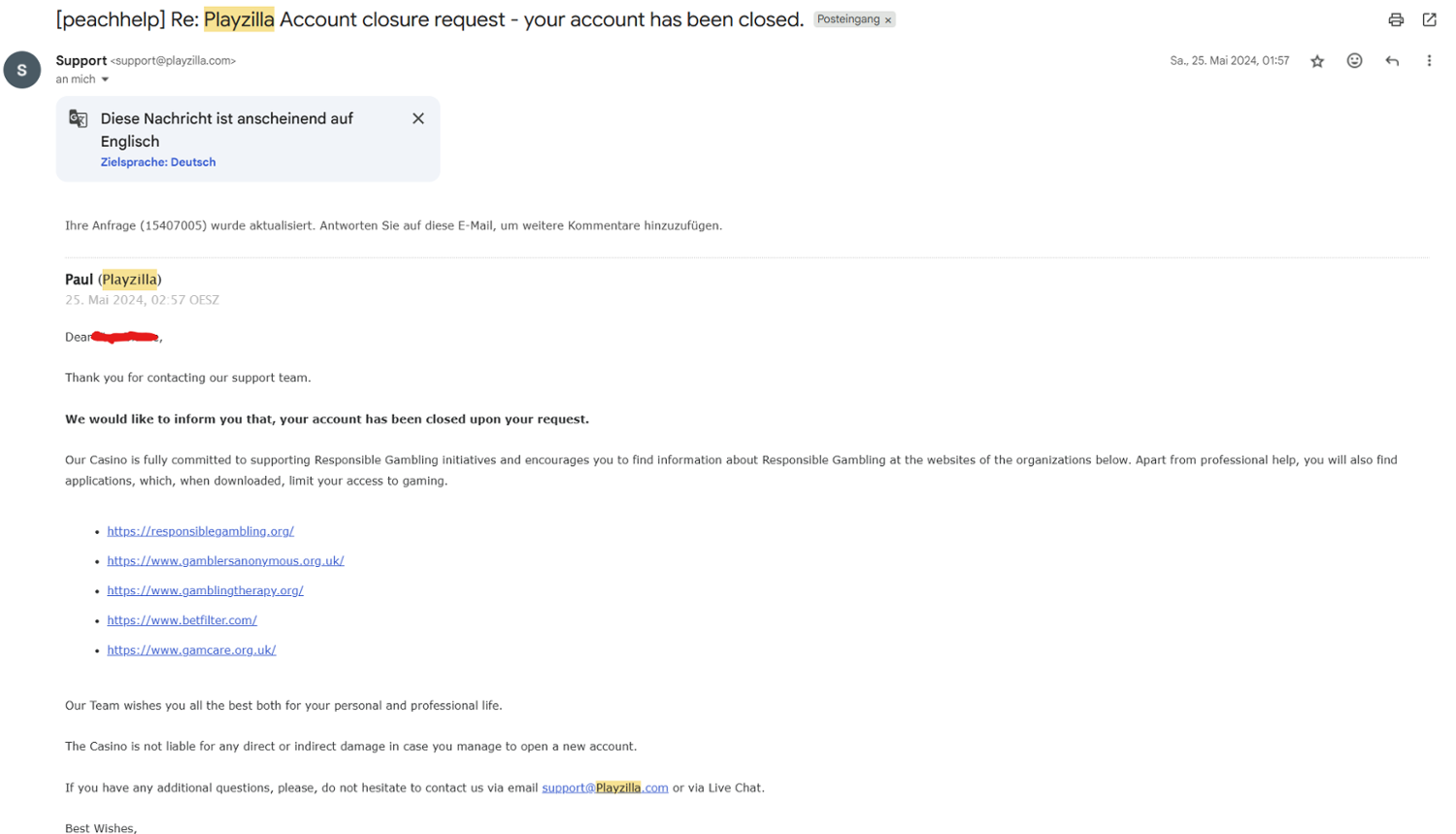Print this email with the printer icon
1456x834 pixels.
(x=1395, y=19)
